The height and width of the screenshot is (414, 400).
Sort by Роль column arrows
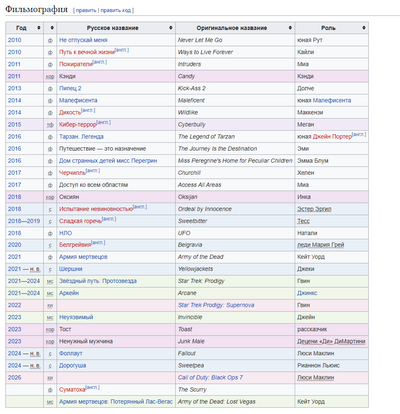tap(364, 28)
